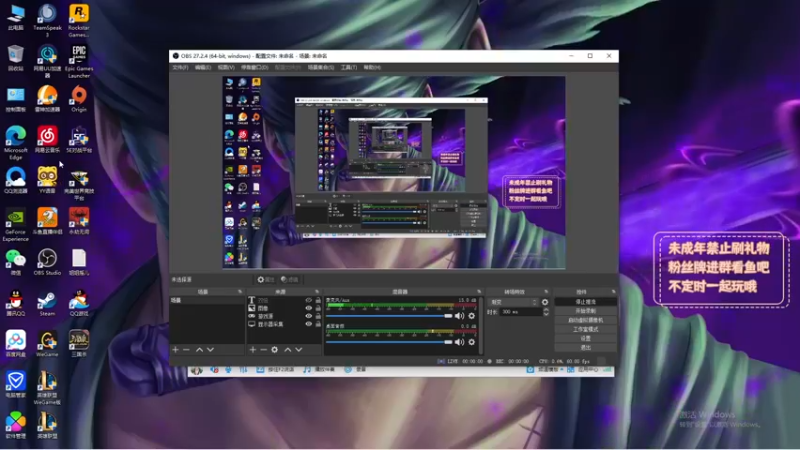Open Epic Games Launcher desktop icon
800x450 pixels.
pos(79,61)
